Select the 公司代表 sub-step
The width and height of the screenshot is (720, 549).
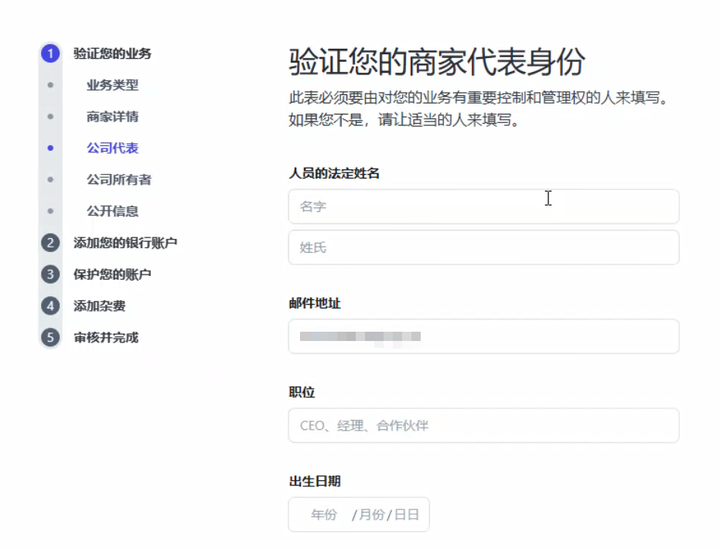[112, 148]
